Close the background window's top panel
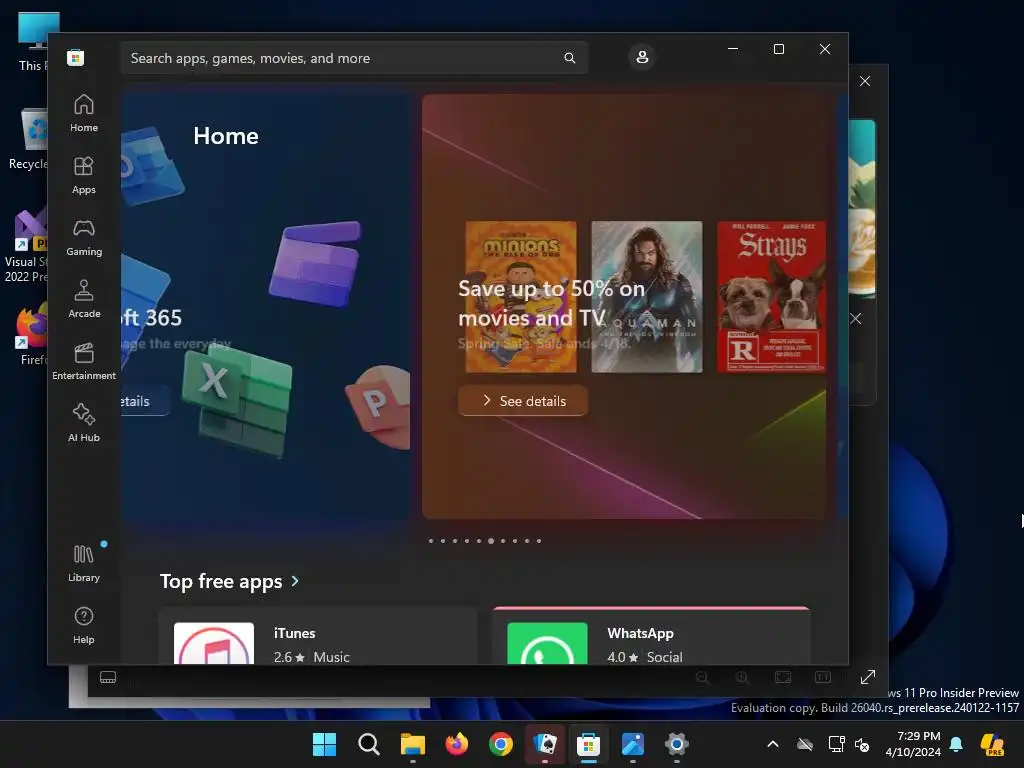 coord(865,81)
